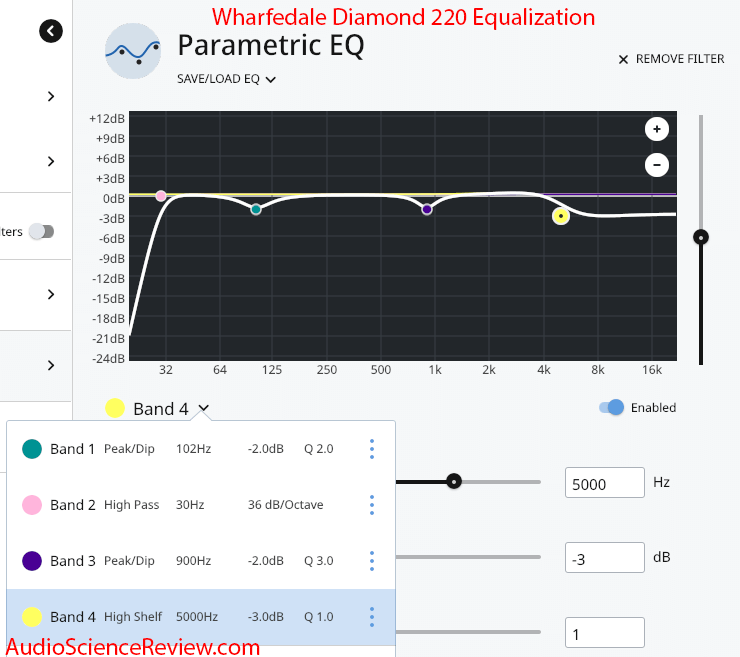Zoom out the EQ graph with minus button
The width and height of the screenshot is (740, 657).
[656, 165]
